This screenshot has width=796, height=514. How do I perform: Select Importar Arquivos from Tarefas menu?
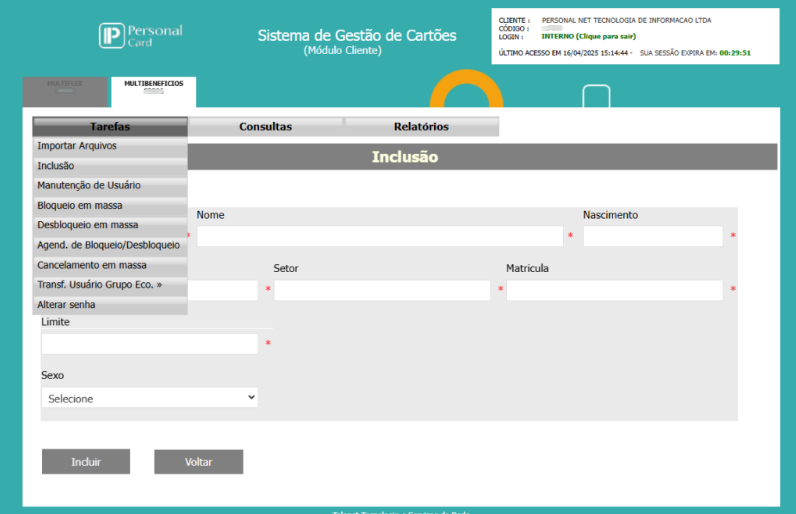[x=110, y=146]
